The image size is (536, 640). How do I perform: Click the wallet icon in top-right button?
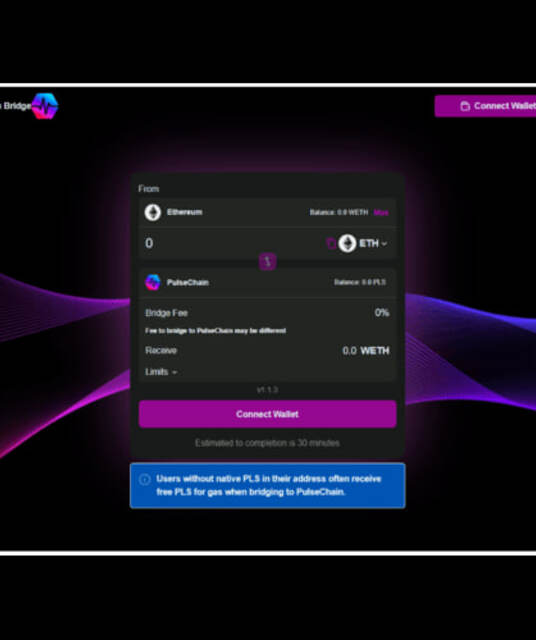[465, 106]
